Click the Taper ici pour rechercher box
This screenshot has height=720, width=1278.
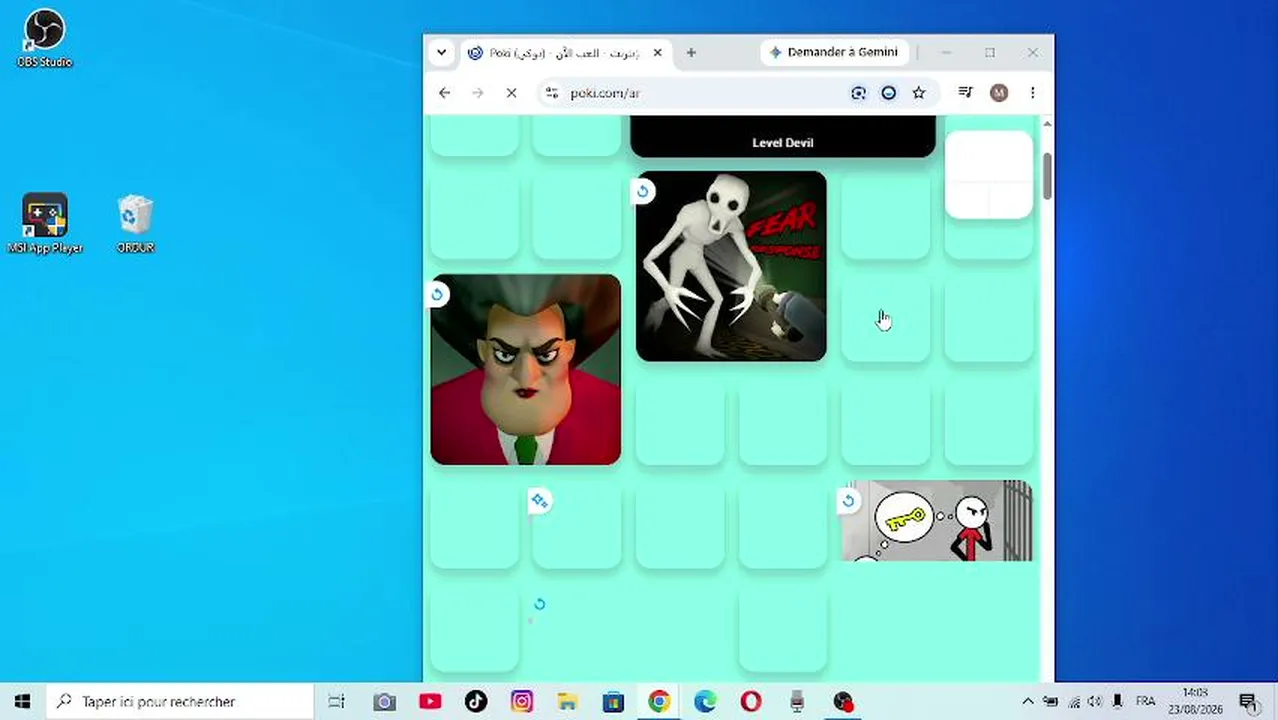click(x=180, y=701)
